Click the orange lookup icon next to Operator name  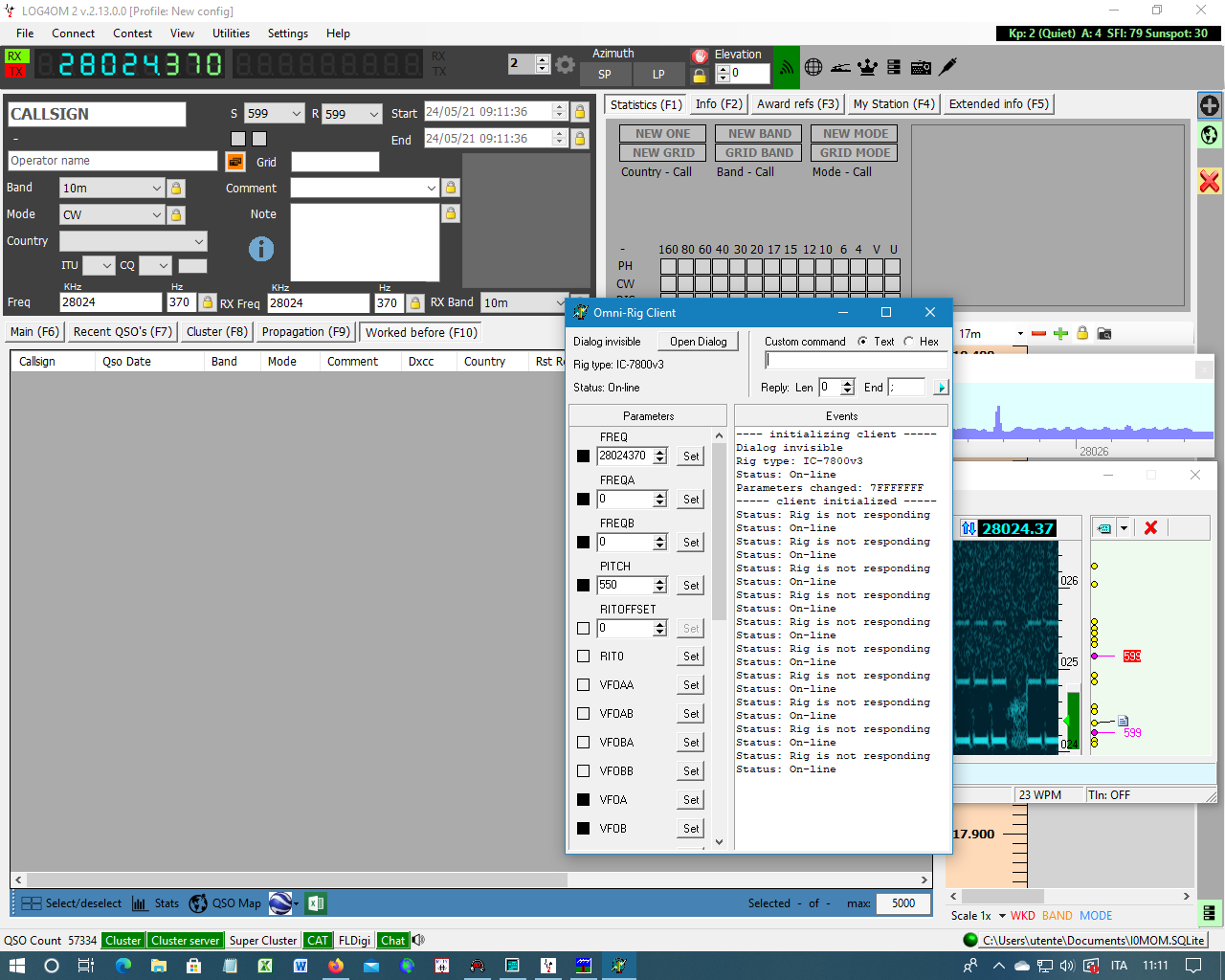click(235, 162)
